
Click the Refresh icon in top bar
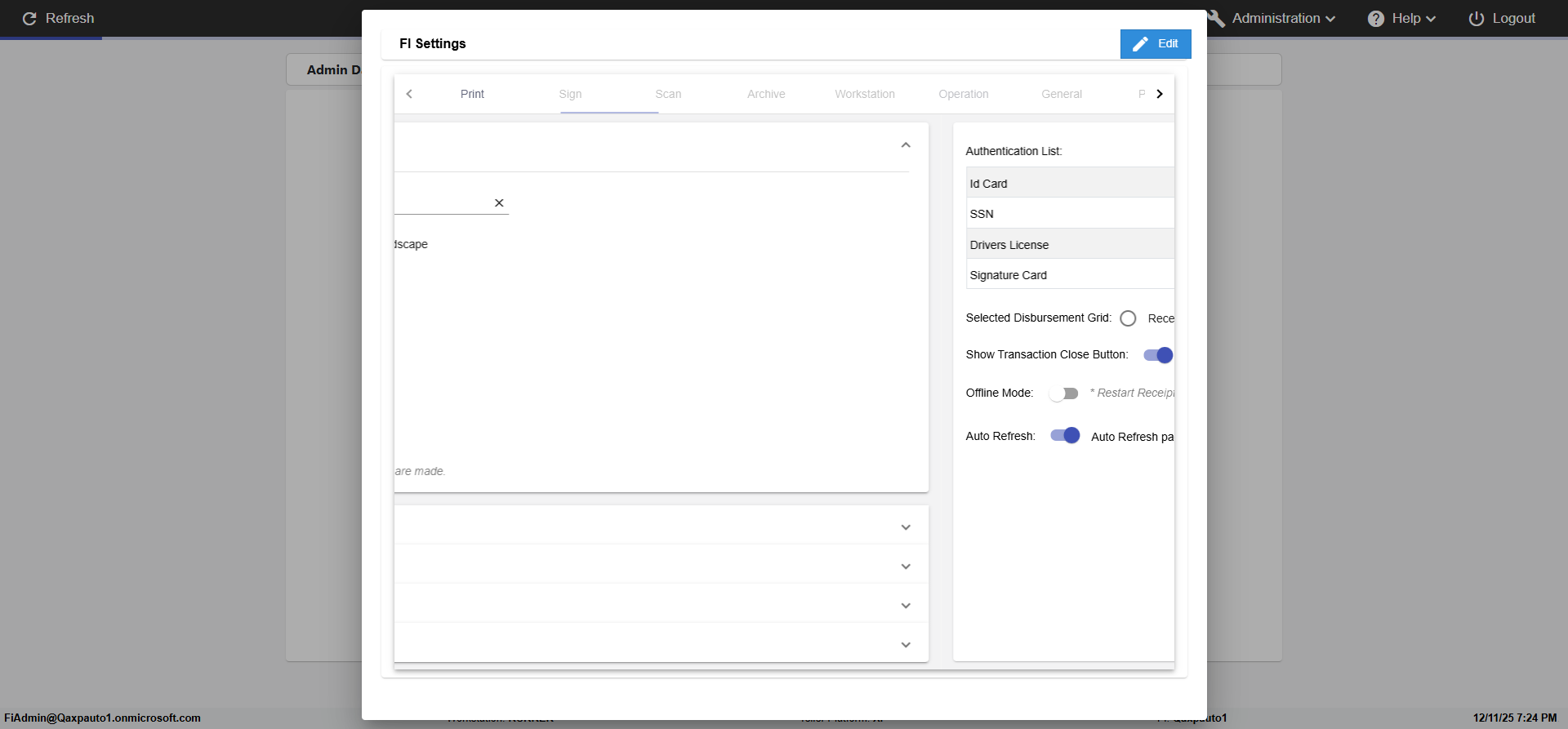click(x=29, y=19)
